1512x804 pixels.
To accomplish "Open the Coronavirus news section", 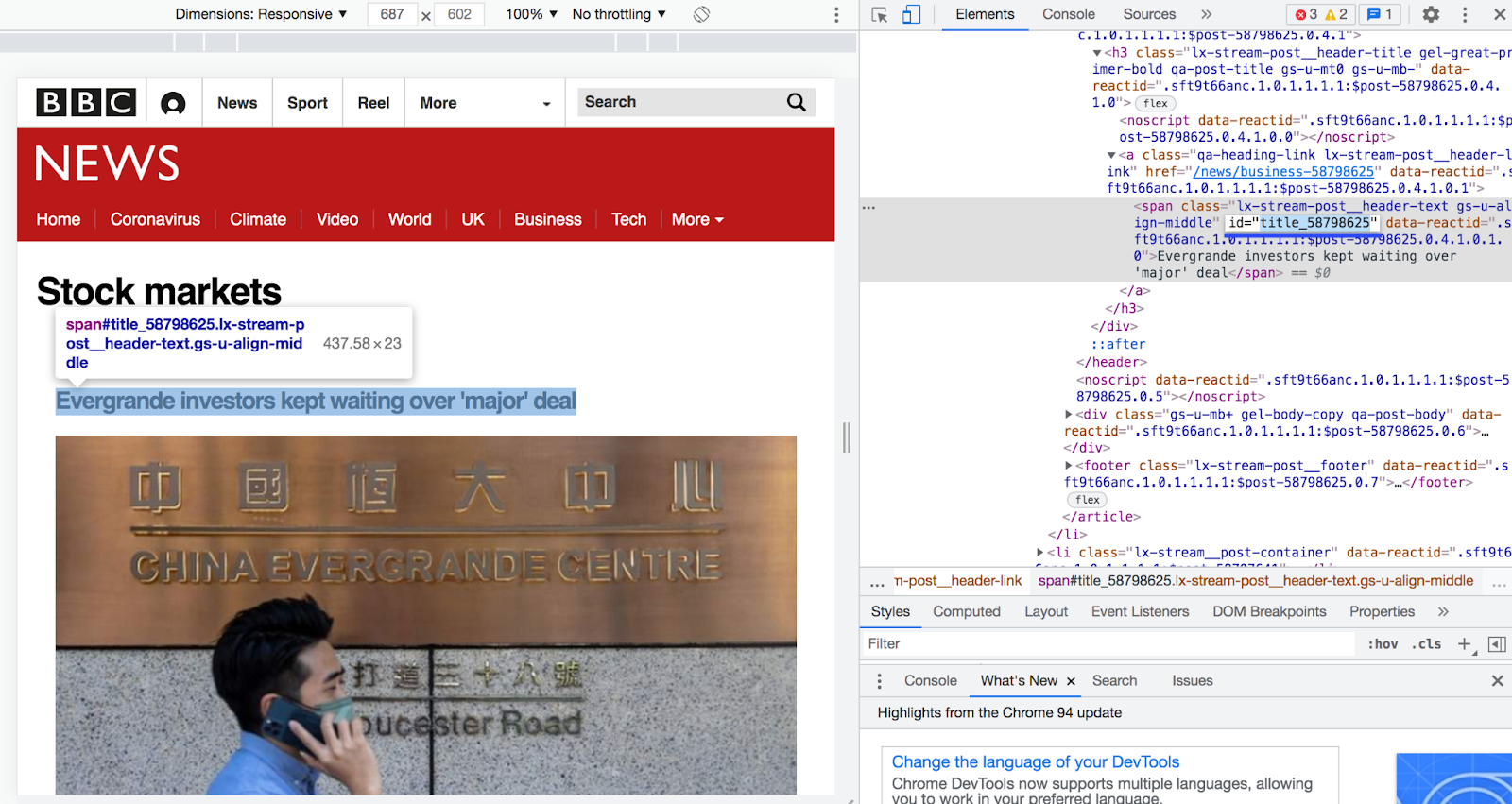I will point(155,219).
